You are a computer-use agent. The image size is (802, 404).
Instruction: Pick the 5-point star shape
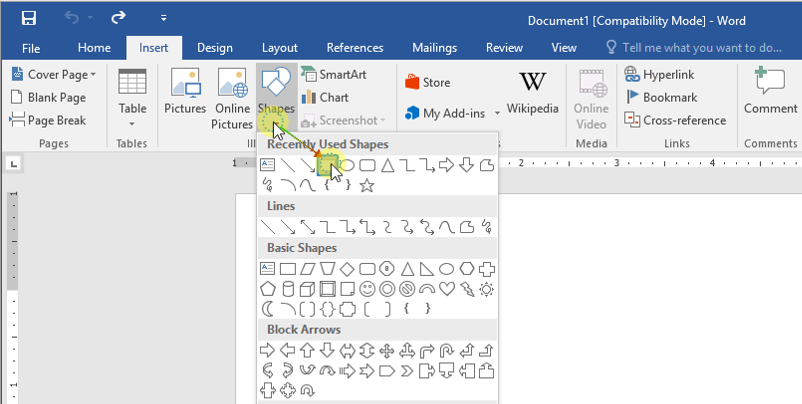point(366,185)
